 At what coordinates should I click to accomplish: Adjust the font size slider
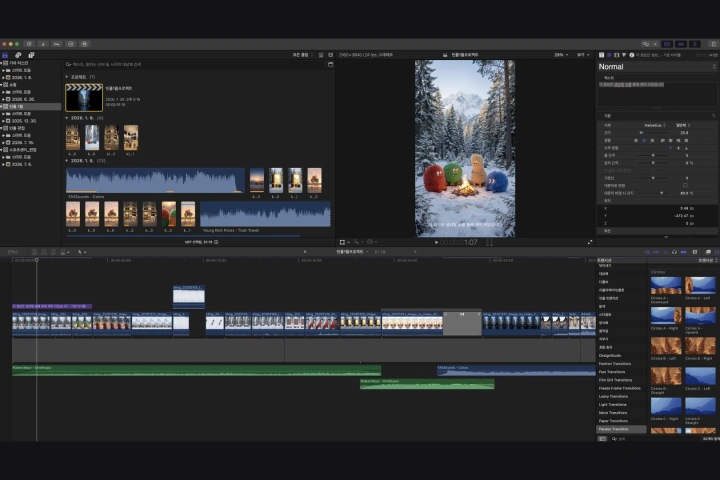click(654, 133)
